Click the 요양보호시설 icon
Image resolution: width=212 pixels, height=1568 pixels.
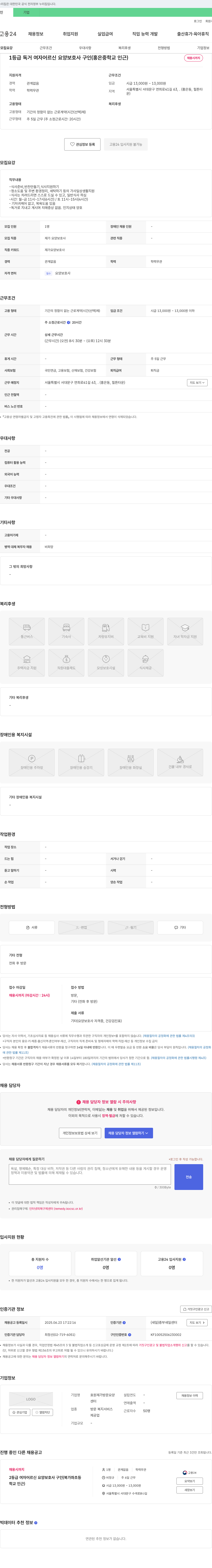click(106, 663)
